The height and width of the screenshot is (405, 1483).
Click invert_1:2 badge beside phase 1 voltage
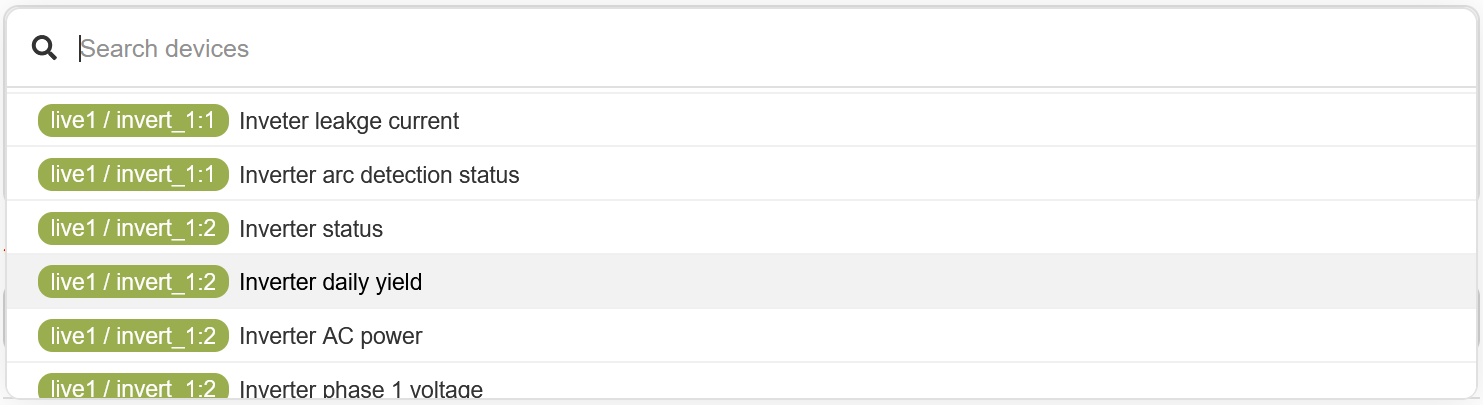point(133,388)
